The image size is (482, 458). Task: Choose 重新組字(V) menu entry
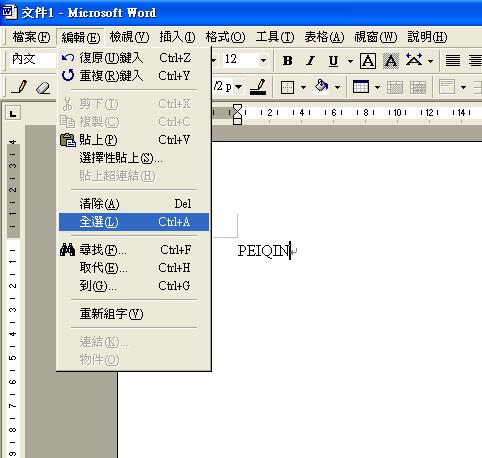tap(134, 314)
